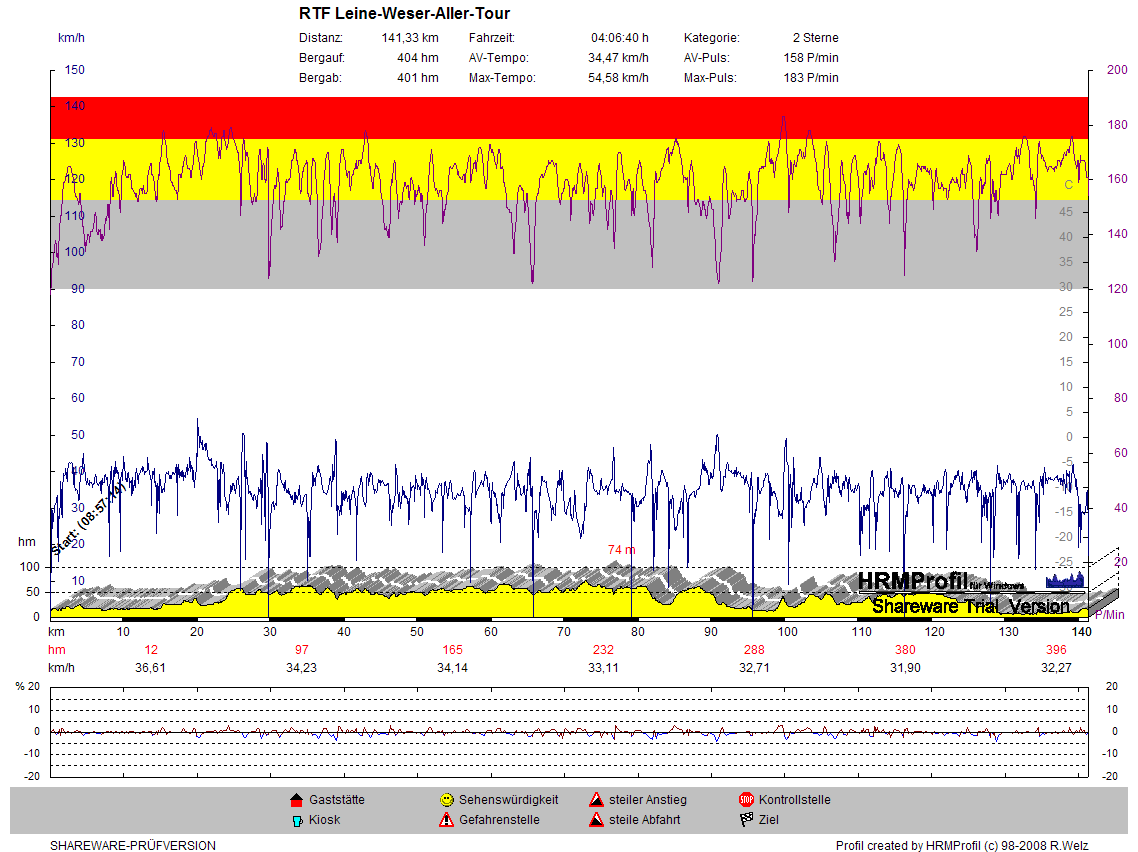
Task: Click the Distanz value 141,33 km
Action: [x=410, y=38]
